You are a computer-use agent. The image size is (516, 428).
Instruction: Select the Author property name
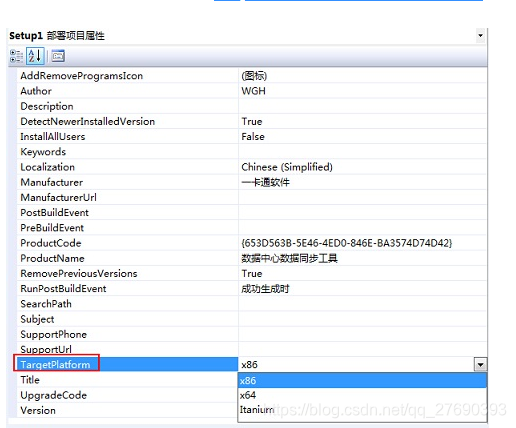tap(36, 91)
